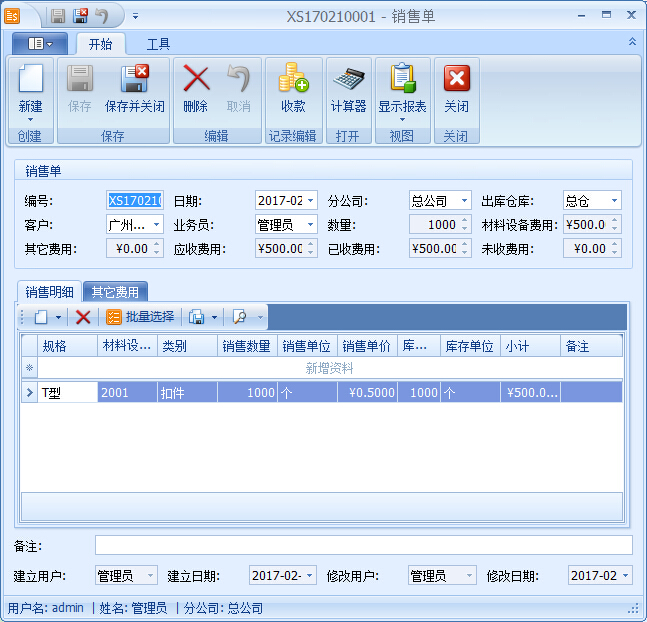Switch to 其它费用 tab
647x622 pixels.
(x=115, y=292)
